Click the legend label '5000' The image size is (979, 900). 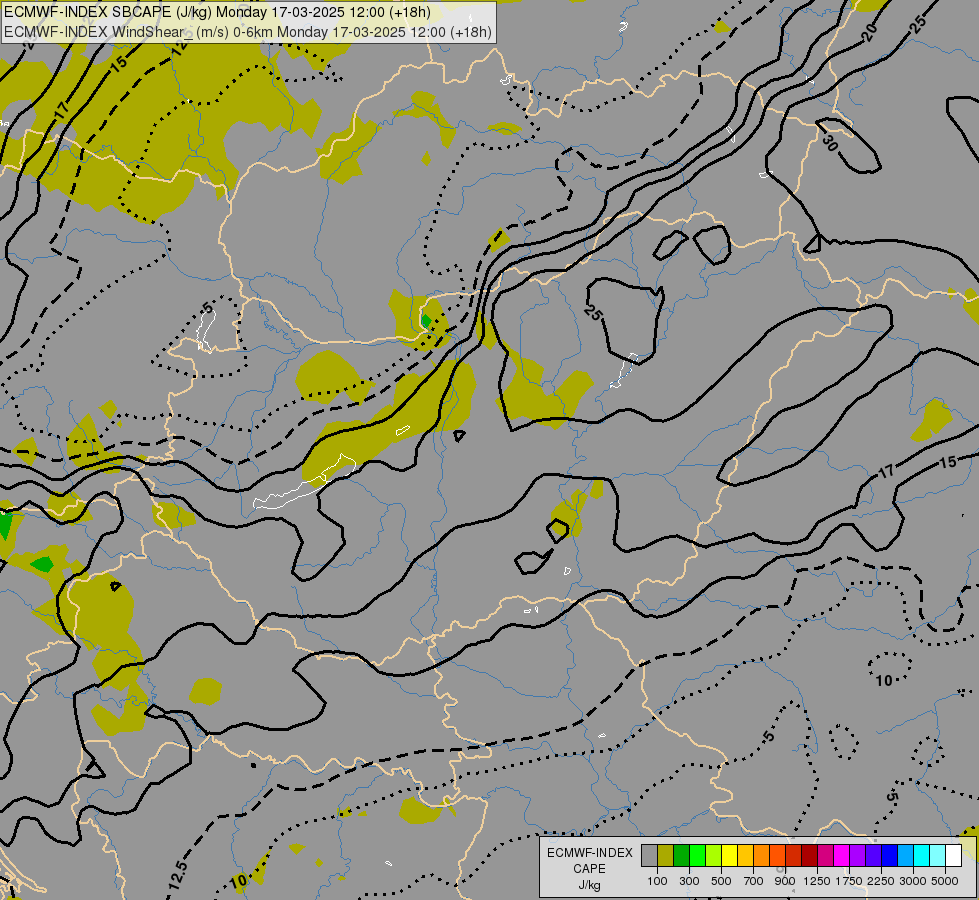point(945,881)
